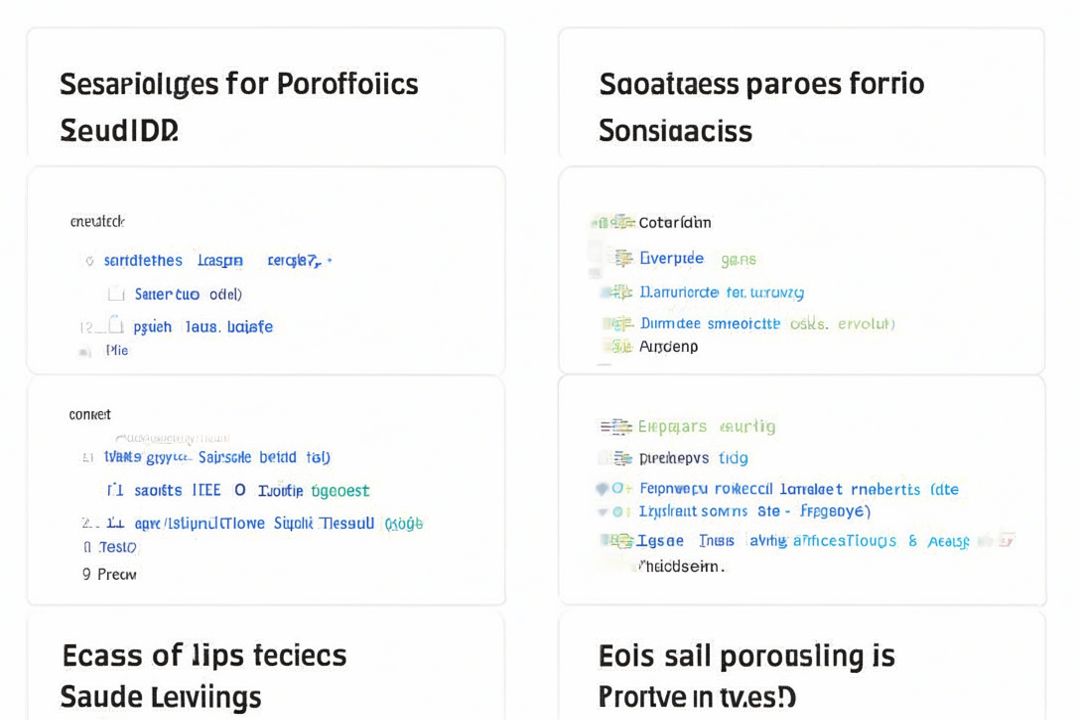The width and height of the screenshot is (1080, 720).
Task: Toggle the checkbox beside 'Saiter cuo odel)'
Action: (116, 294)
